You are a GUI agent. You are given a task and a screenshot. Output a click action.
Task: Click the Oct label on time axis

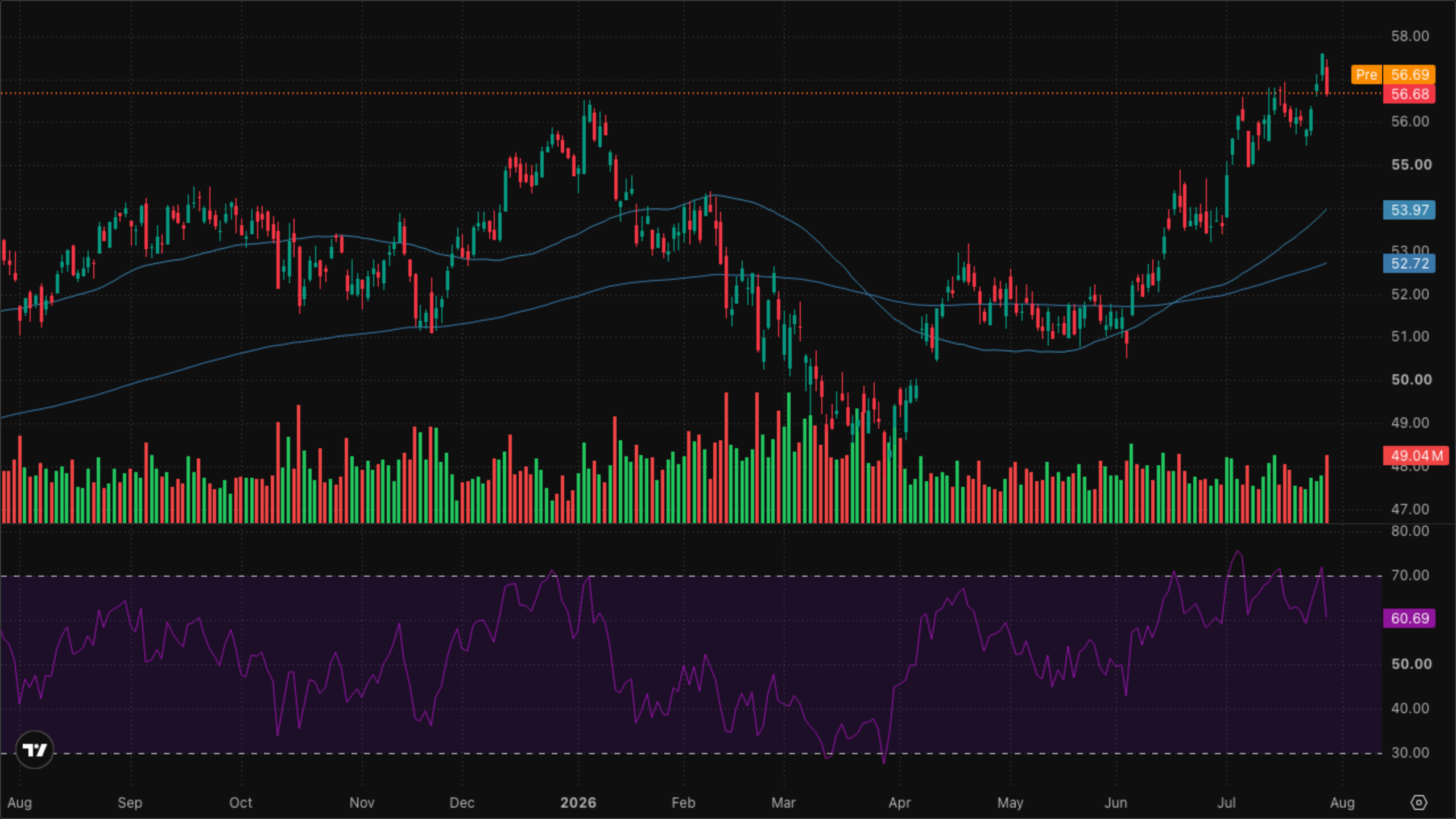point(241,803)
